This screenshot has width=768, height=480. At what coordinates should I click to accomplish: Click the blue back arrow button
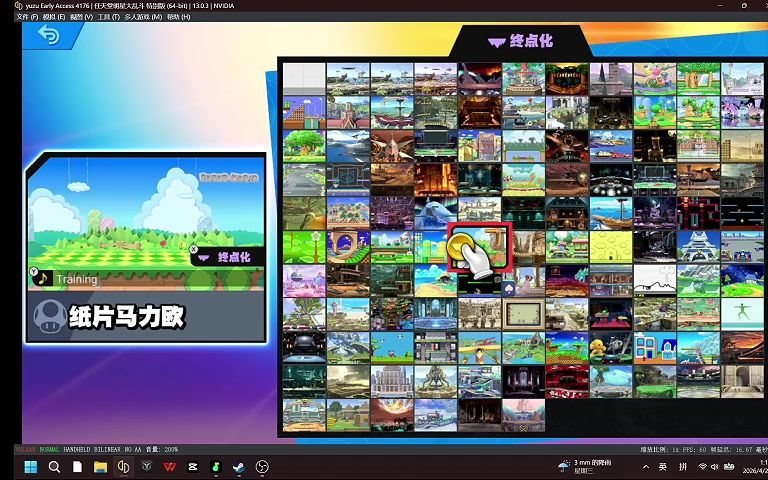(x=48, y=36)
